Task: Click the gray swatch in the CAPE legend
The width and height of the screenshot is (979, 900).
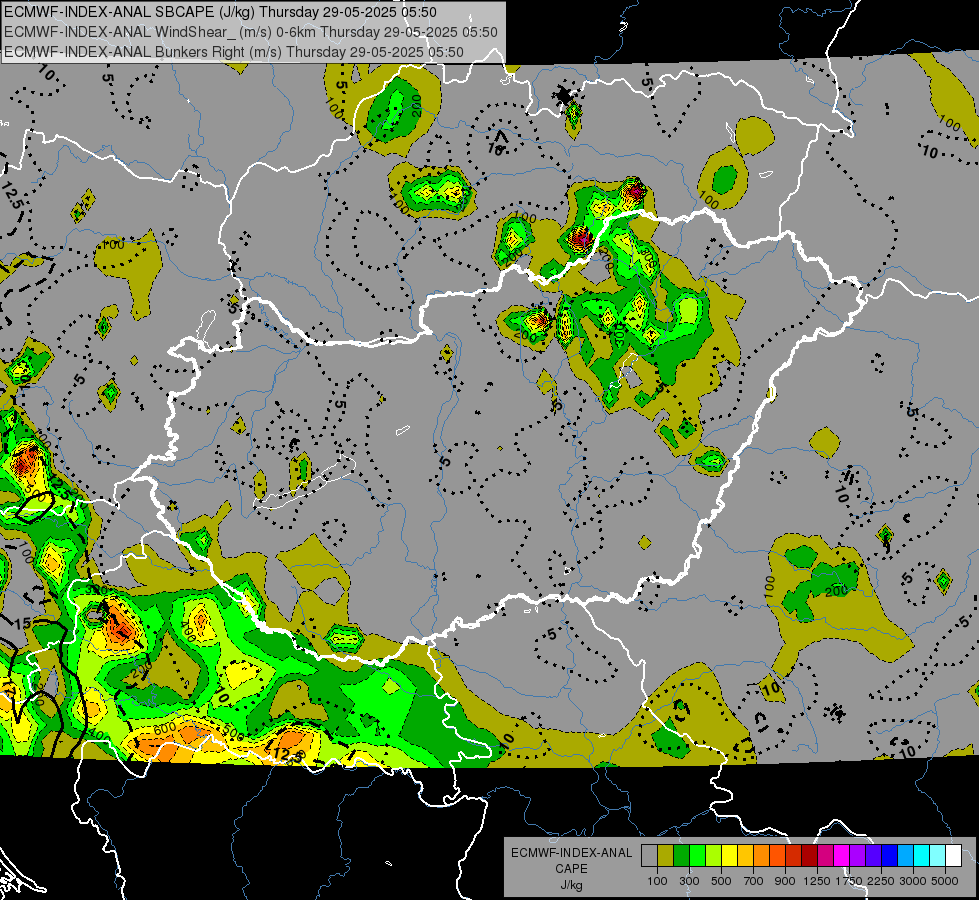Action: click(649, 856)
